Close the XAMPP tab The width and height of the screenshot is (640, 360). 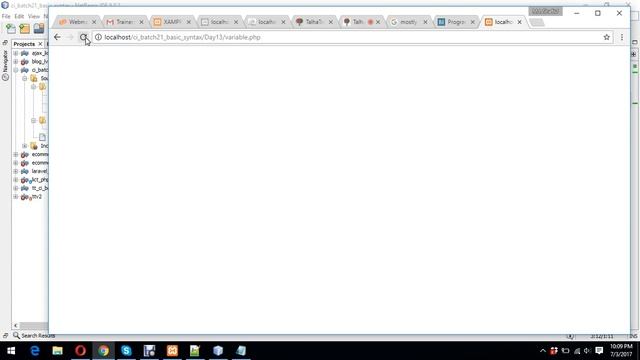[x=189, y=22]
